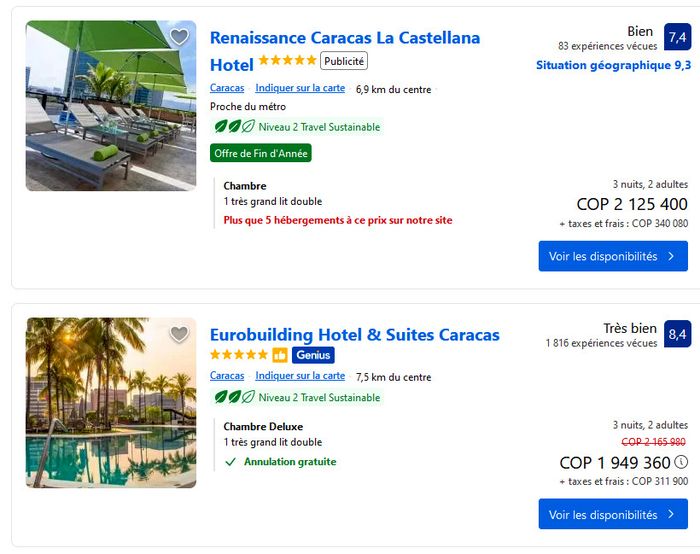Click Eurobuilding five-star rating icons
Viewport: 700px width, 554px height.
pos(239,355)
